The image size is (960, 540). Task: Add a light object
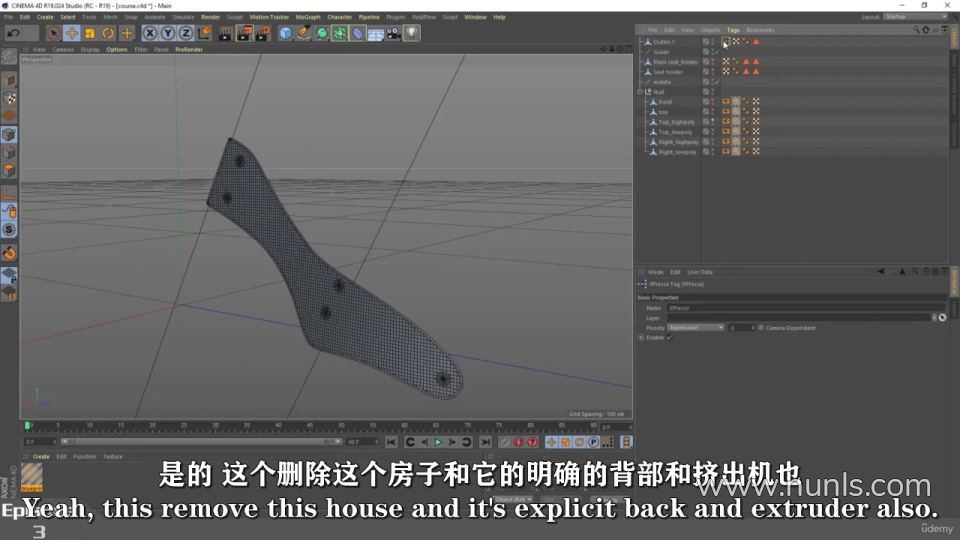[411, 33]
